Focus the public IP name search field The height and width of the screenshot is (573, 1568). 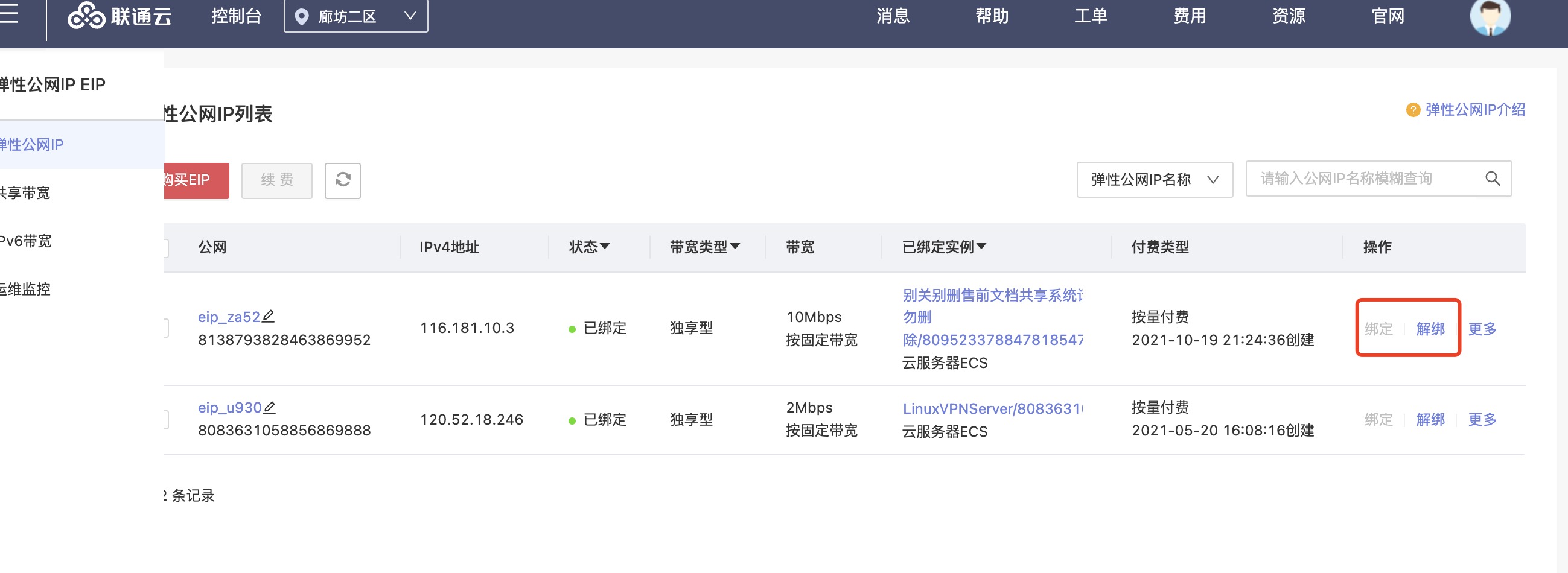[1363, 179]
